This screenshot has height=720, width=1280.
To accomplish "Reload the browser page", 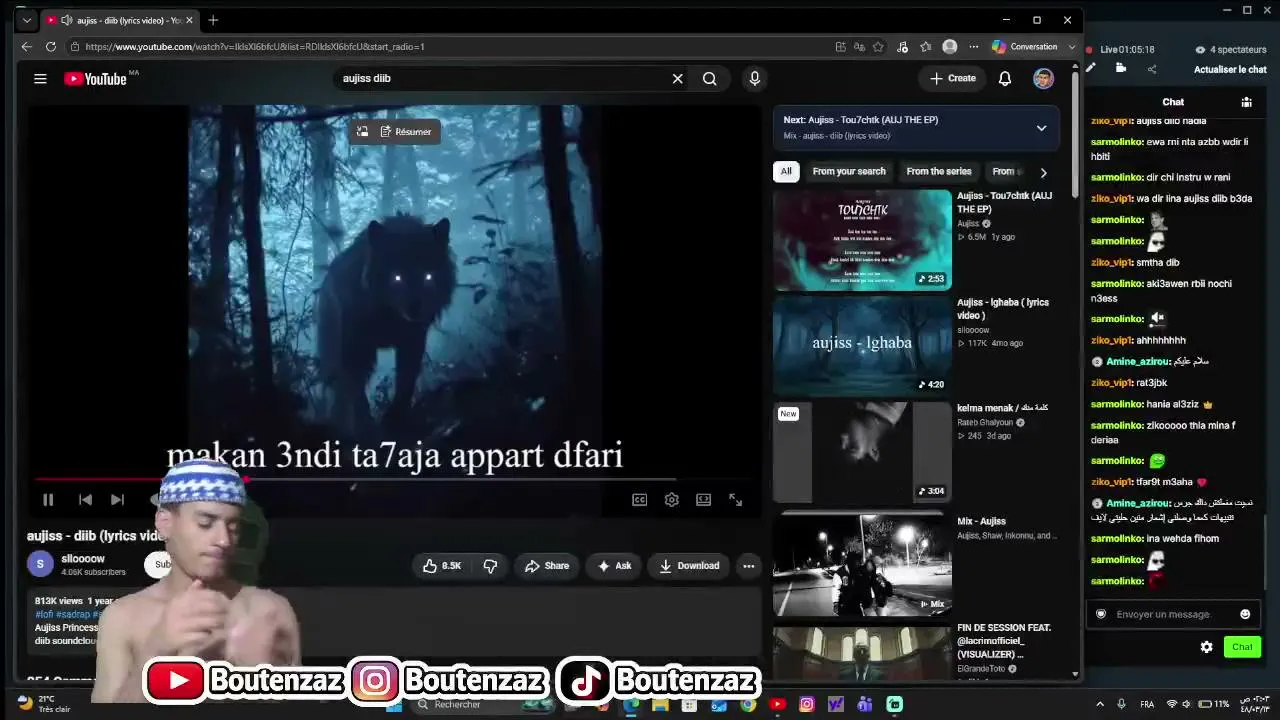I will click(x=51, y=47).
